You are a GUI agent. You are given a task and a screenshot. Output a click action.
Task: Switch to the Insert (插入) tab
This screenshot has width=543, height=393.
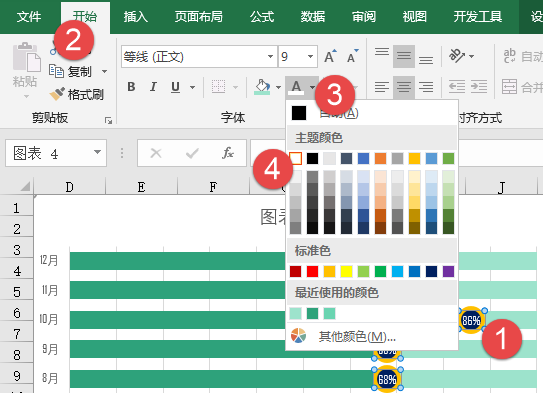coord(136,17)
